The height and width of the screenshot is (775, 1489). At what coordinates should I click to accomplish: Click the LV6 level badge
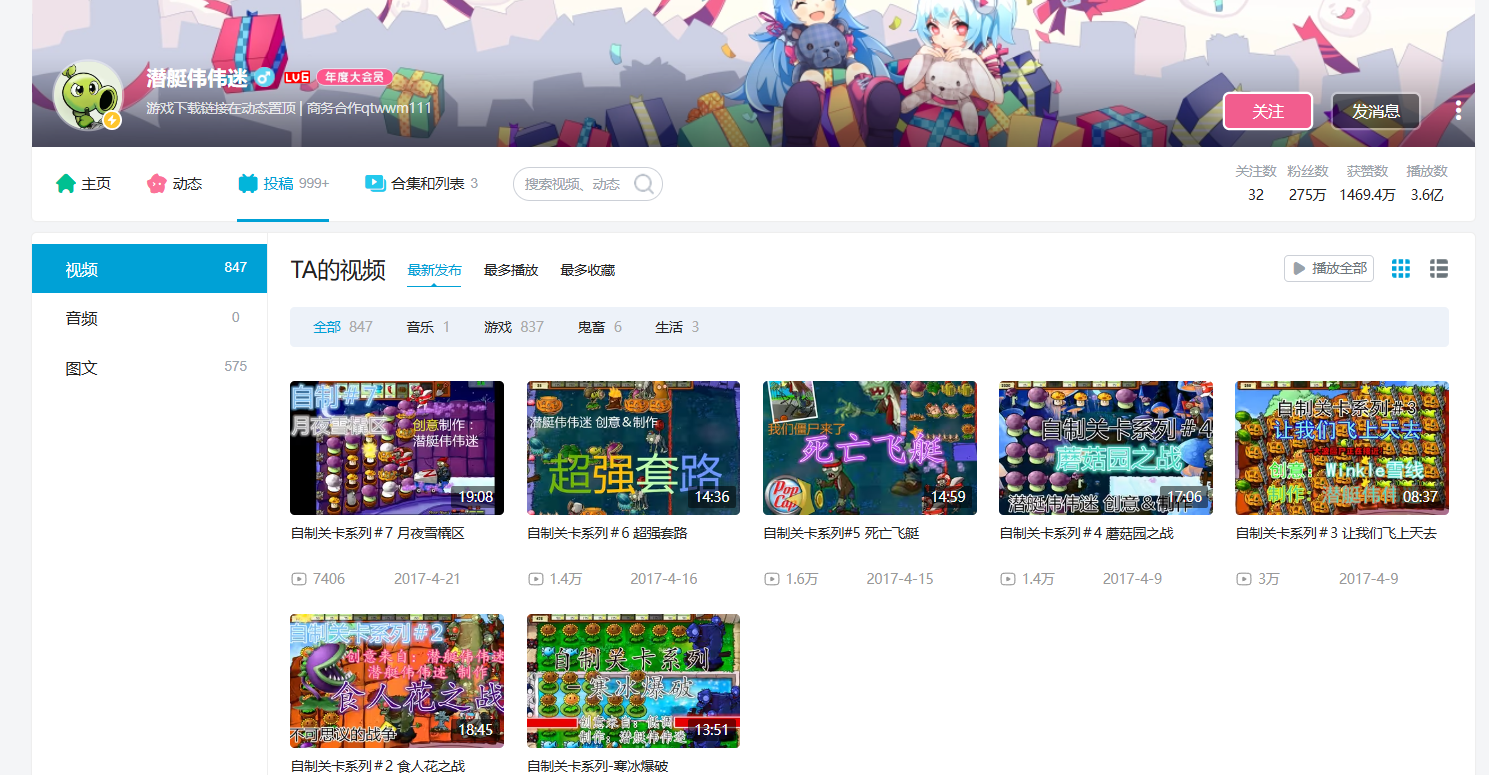[x=296, y=77]
